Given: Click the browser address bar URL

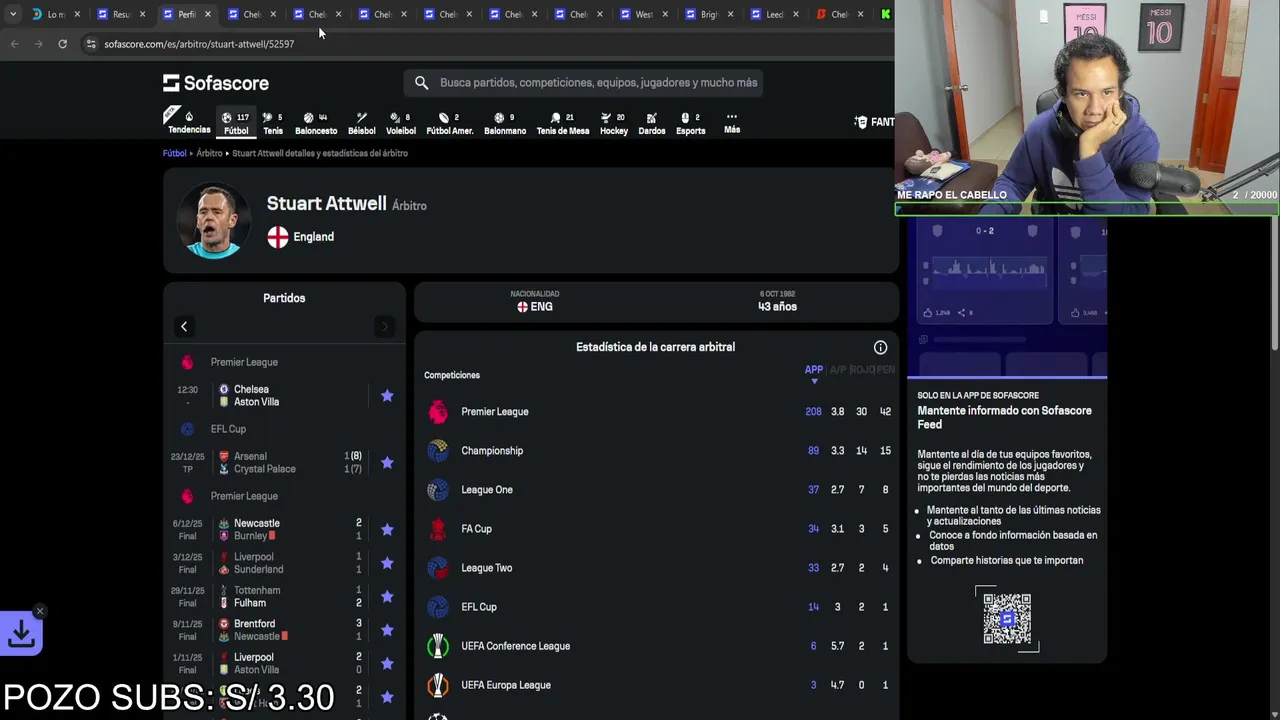Looking at the screenshot, I should [x=199, y=44].
